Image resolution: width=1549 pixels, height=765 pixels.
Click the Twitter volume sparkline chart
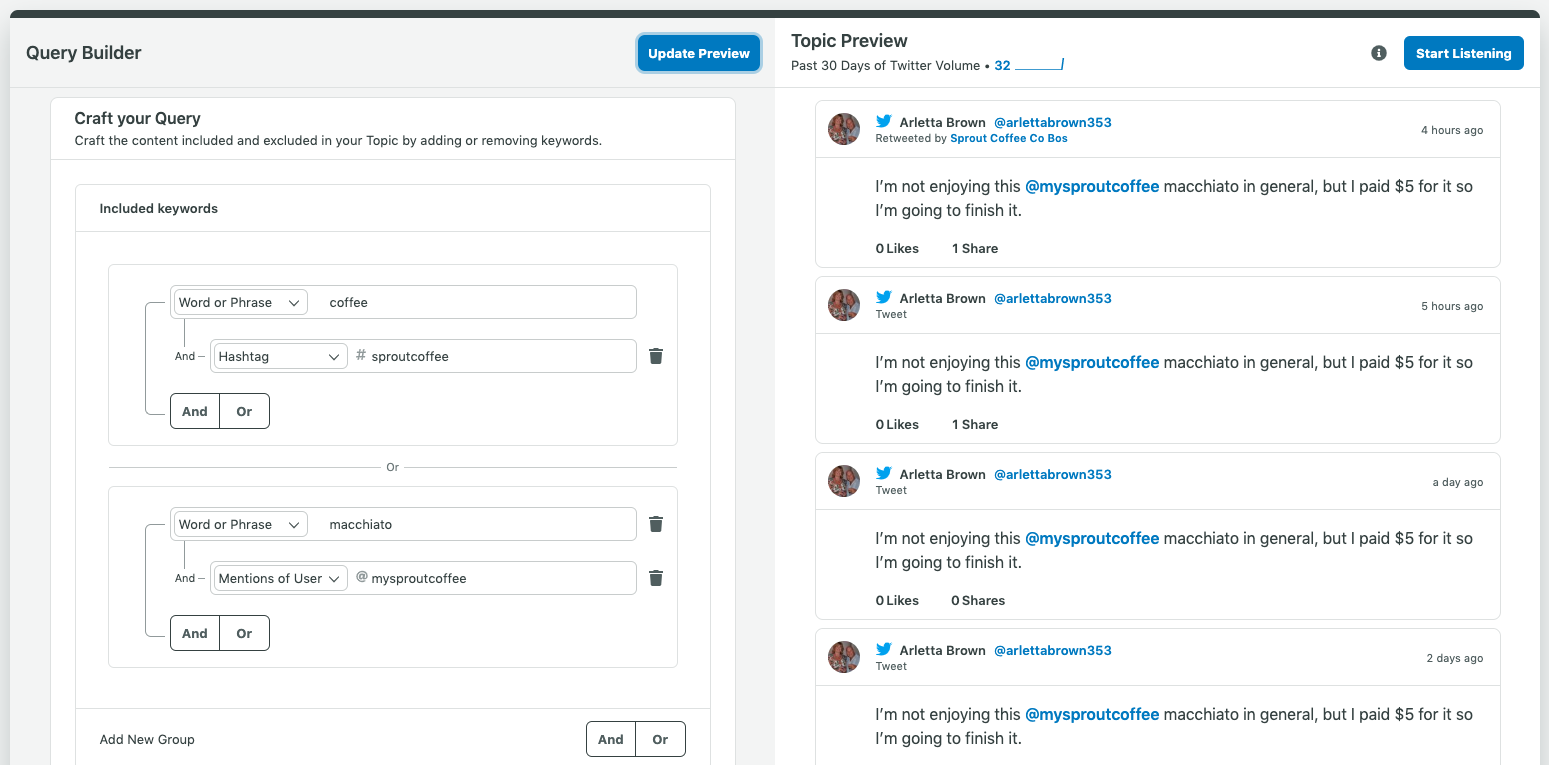pos(1039,65)
